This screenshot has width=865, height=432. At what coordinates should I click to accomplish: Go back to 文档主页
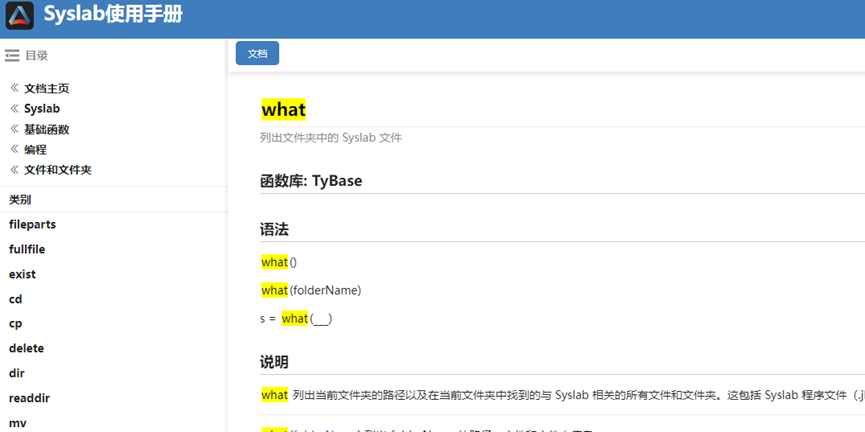47,89
